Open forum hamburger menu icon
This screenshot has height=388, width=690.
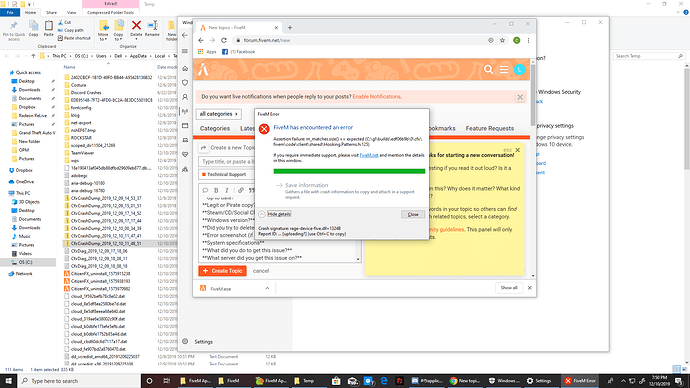(504, 70)
